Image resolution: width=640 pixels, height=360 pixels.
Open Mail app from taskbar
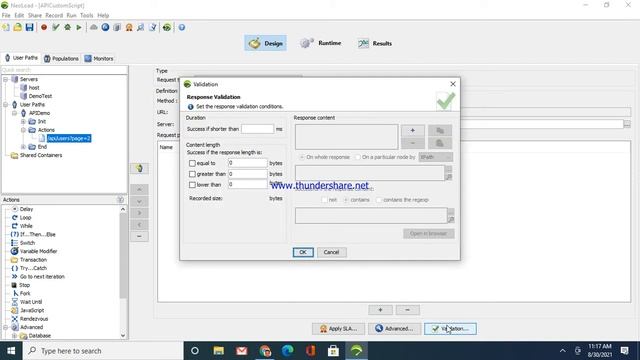point(242,351)
